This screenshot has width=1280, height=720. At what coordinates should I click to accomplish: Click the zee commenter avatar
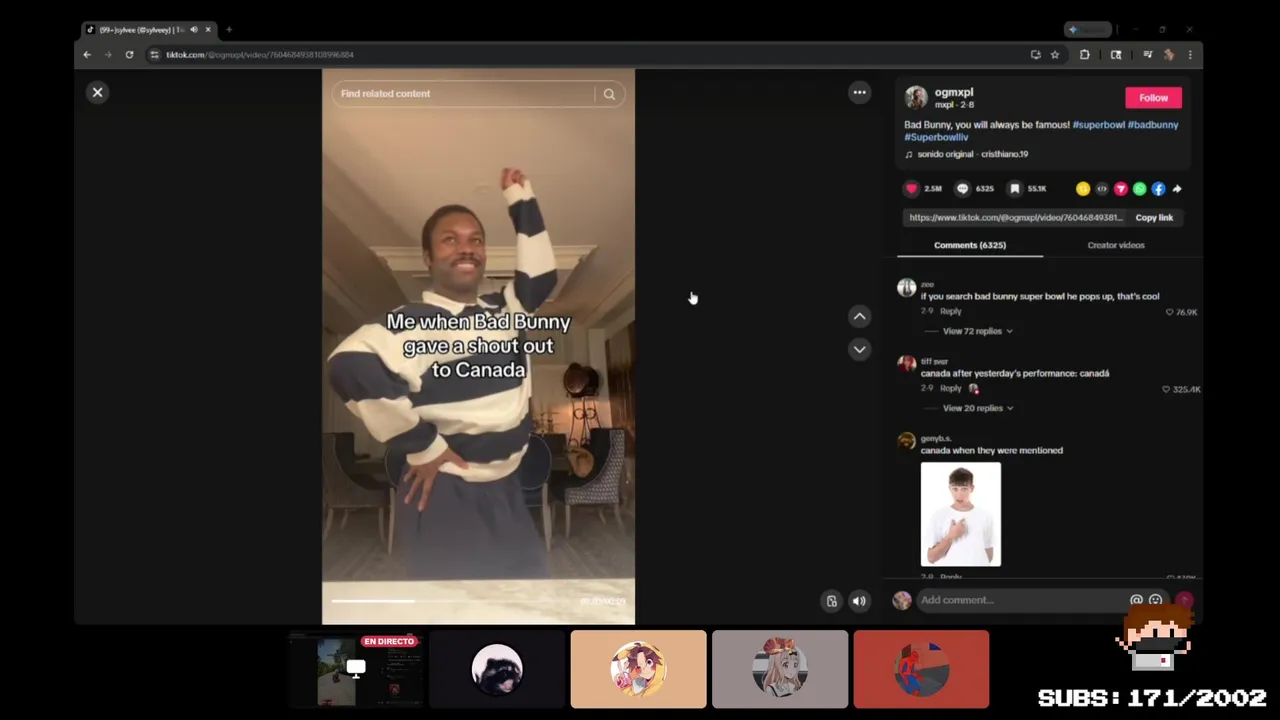(x=906, y=288)
